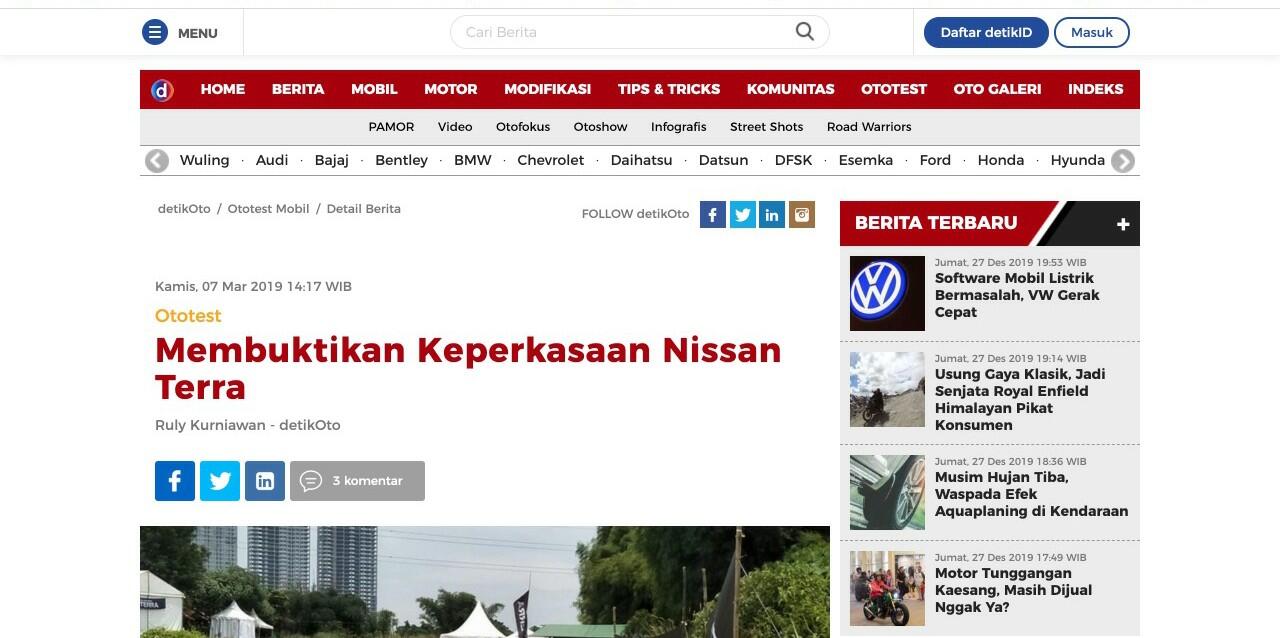Read 'Software Mobil Listrik Bermasalah' headline
1280x638 pixels.
click(x=1017, y=295)
